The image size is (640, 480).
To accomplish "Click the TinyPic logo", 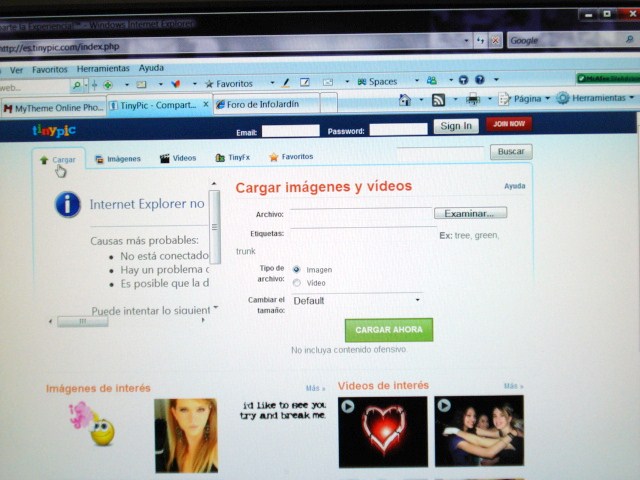I will 52,130.
